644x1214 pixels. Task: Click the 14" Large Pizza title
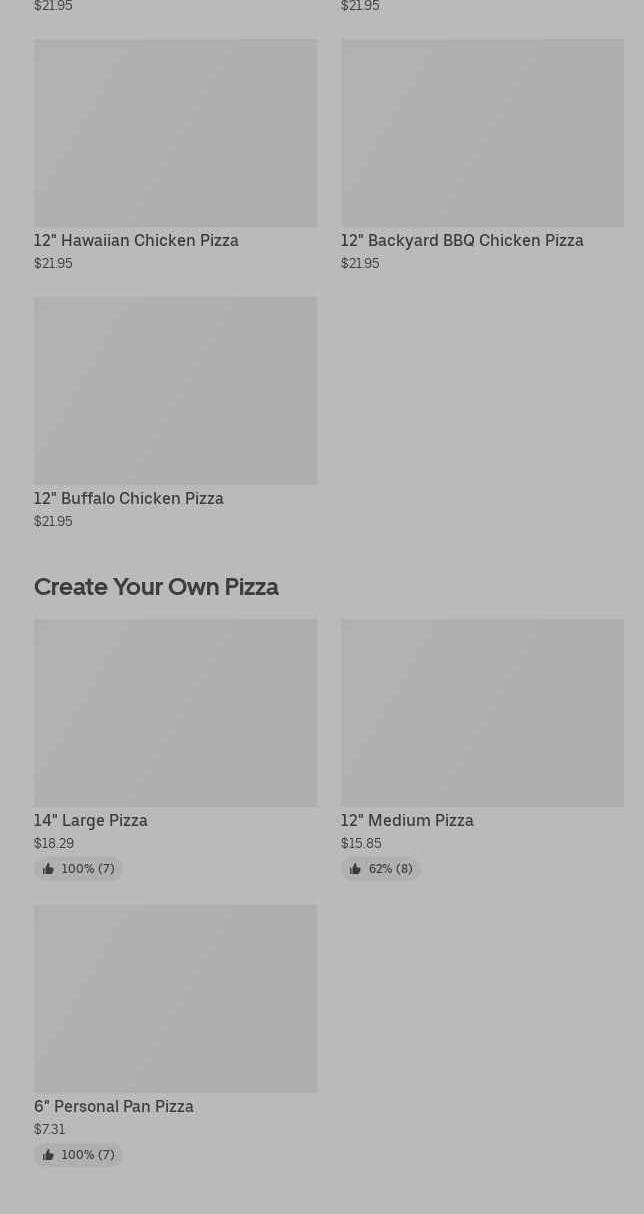(x=91, y=821)
